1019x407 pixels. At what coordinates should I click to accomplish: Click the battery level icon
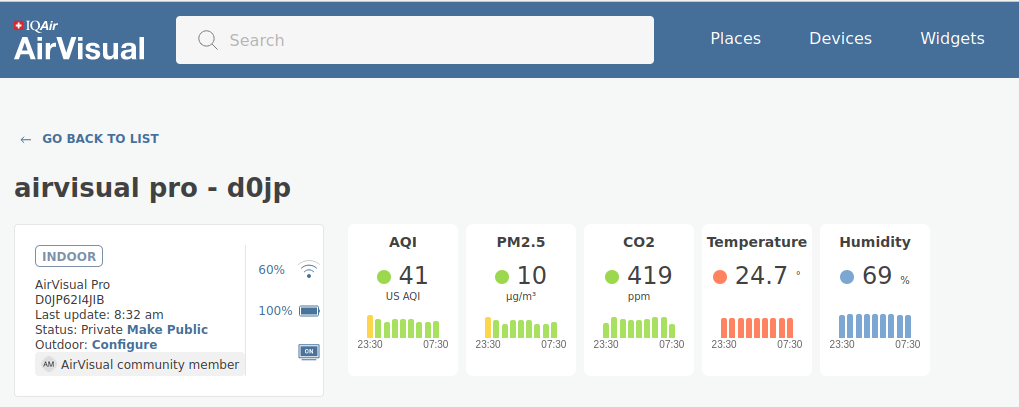[309, 311]
